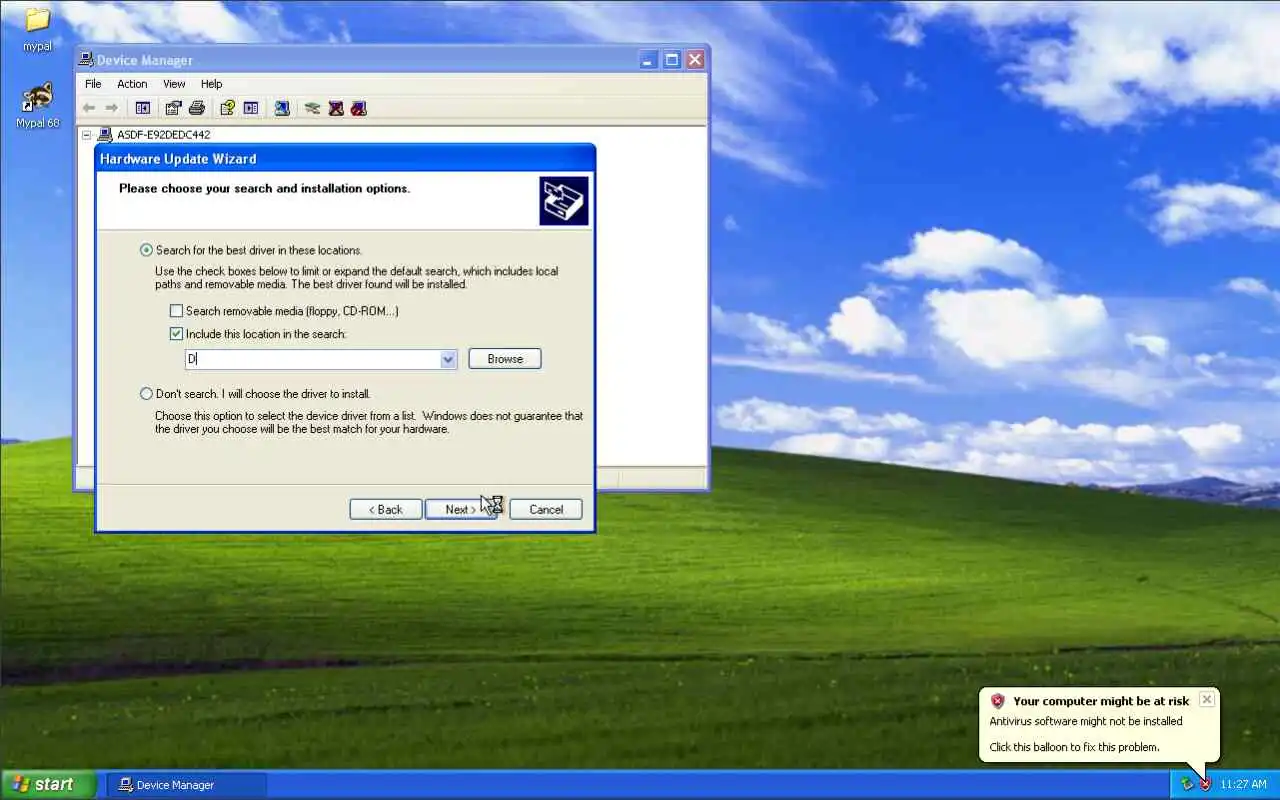Enable 'Search removable media' checkbox

[177, 311]
